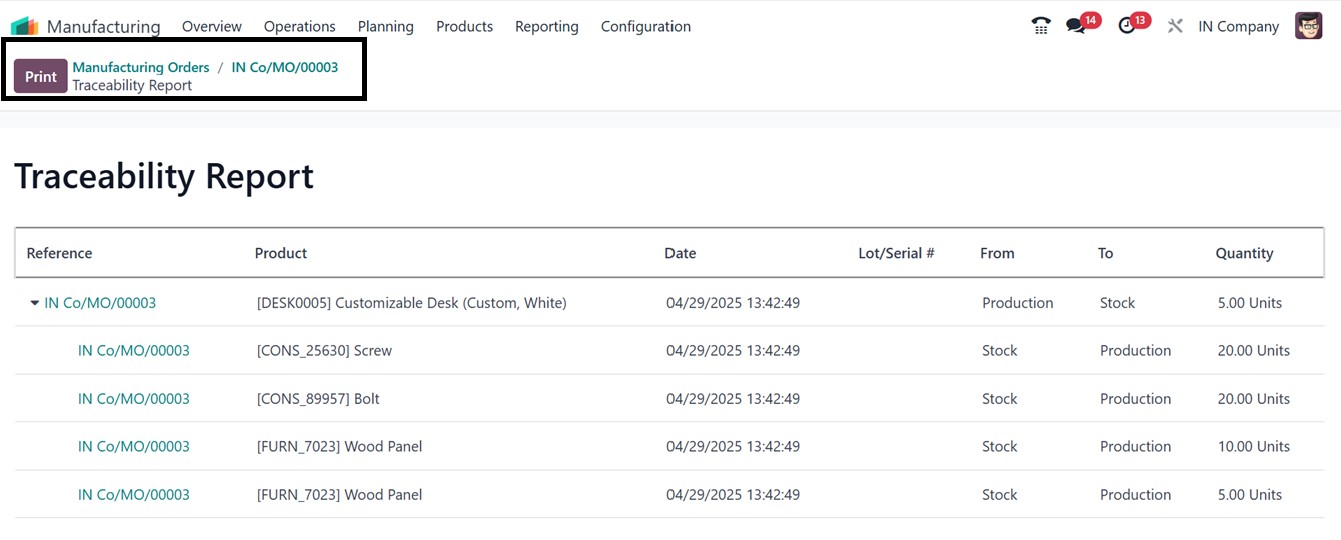1341x540 pixels.
Task: Click the debug tools wrench icon
Action: coord(1175,26)
